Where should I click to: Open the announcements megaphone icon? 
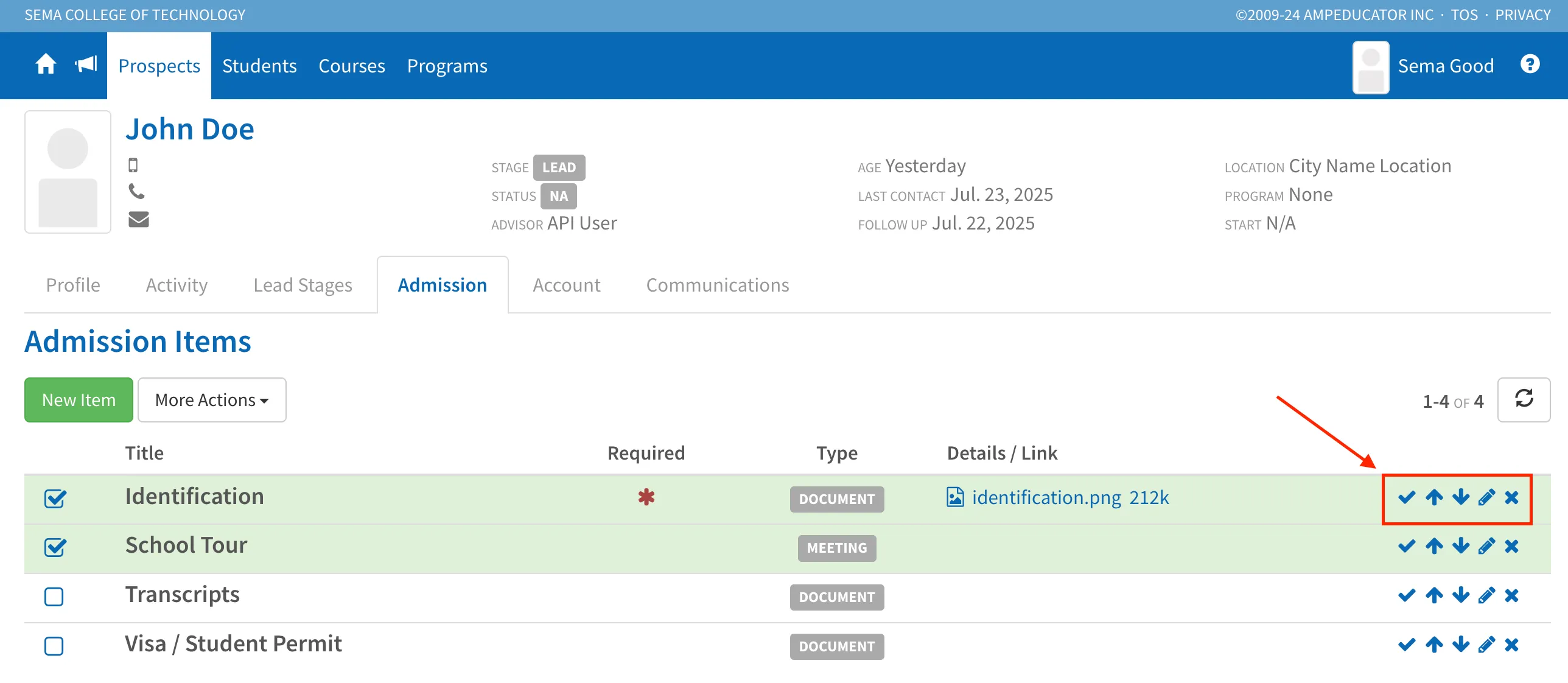[x=86, y=65]
